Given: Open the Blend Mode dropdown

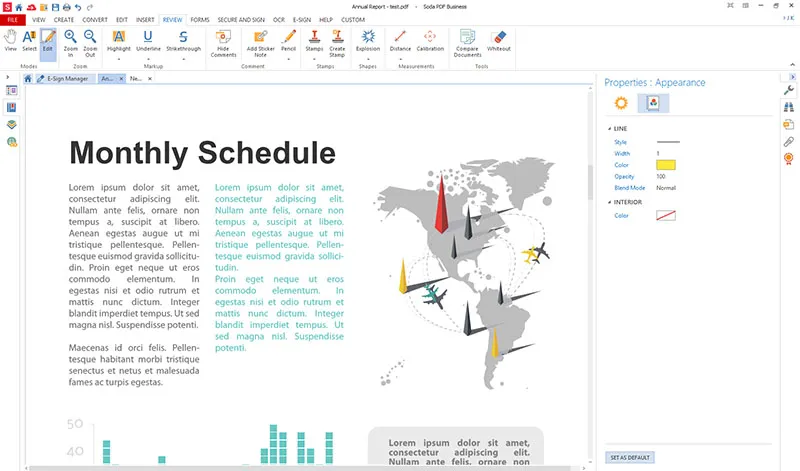Looking at the screenshot, I should coord(666,187).
